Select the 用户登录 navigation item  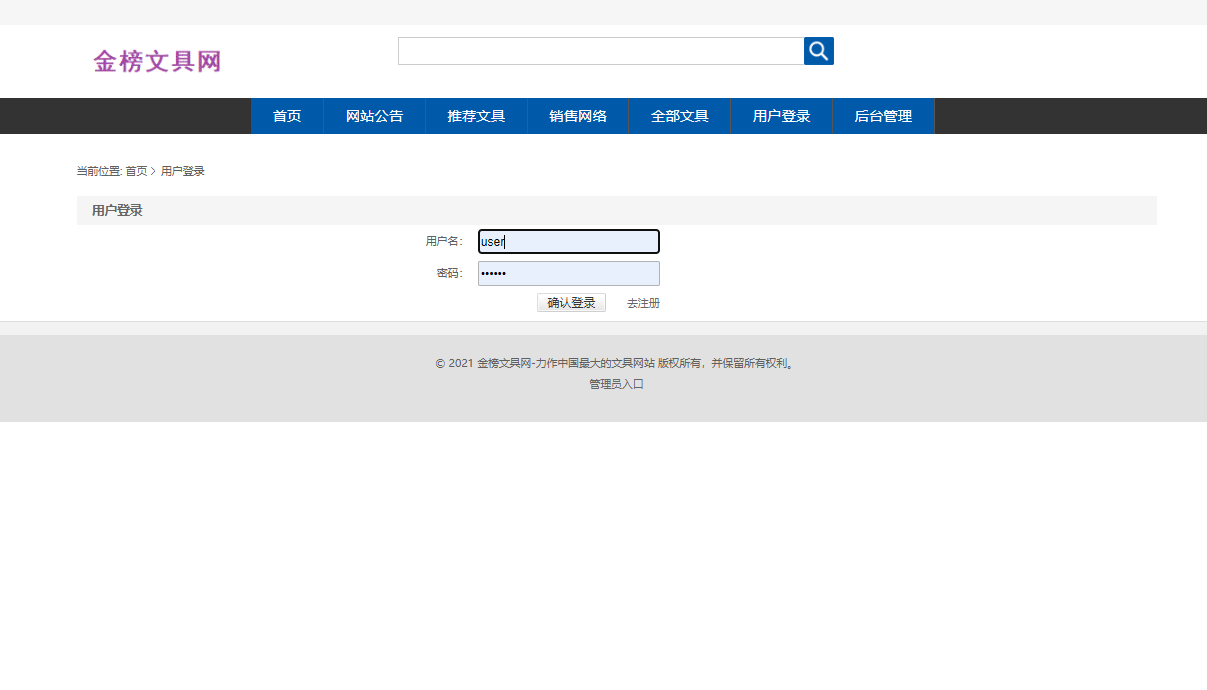pos(781,115)
